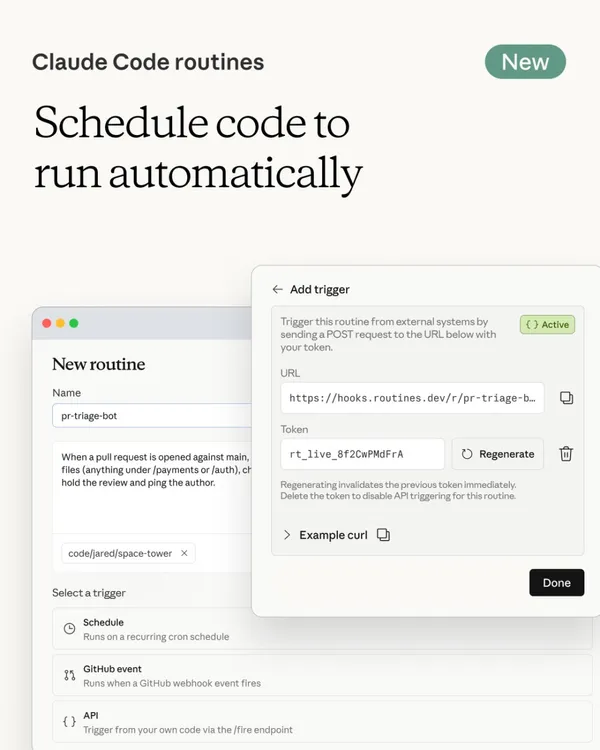The image size is (600, 750).
Task: Click the New badge
Action: point(525,62)
